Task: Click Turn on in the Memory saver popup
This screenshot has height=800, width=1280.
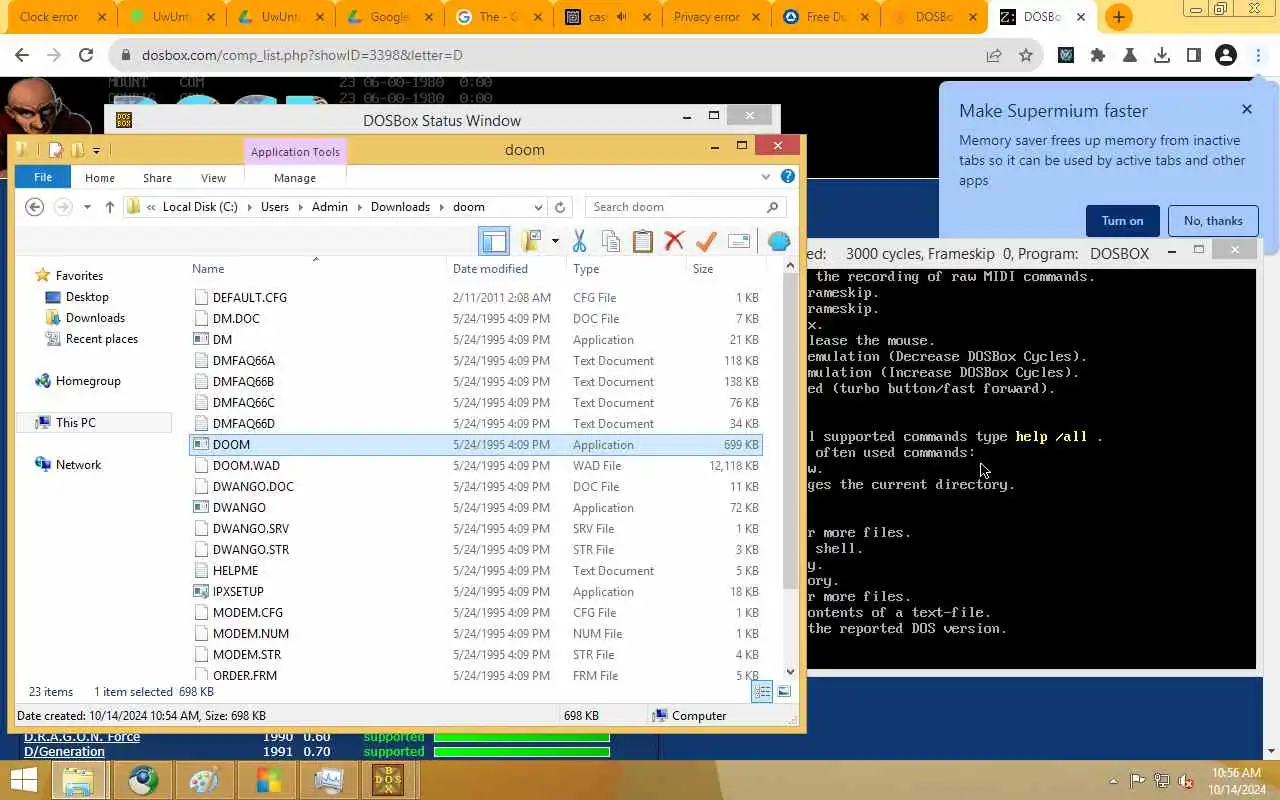Action: (x=1122, y=221)
